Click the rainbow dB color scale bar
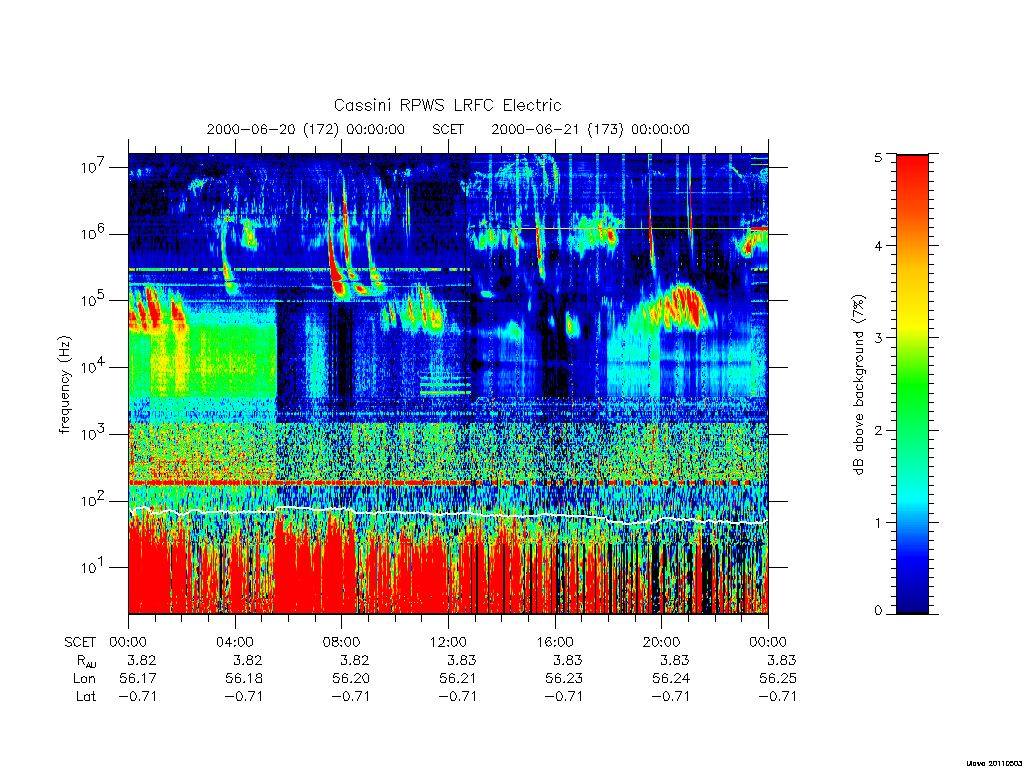 click(912, 384)
